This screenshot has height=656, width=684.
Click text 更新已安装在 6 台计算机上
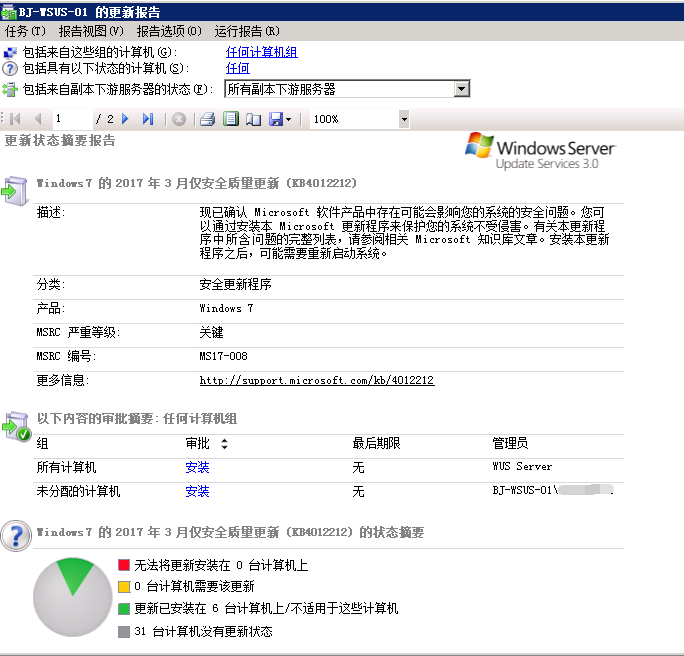(x=208, y=608)
